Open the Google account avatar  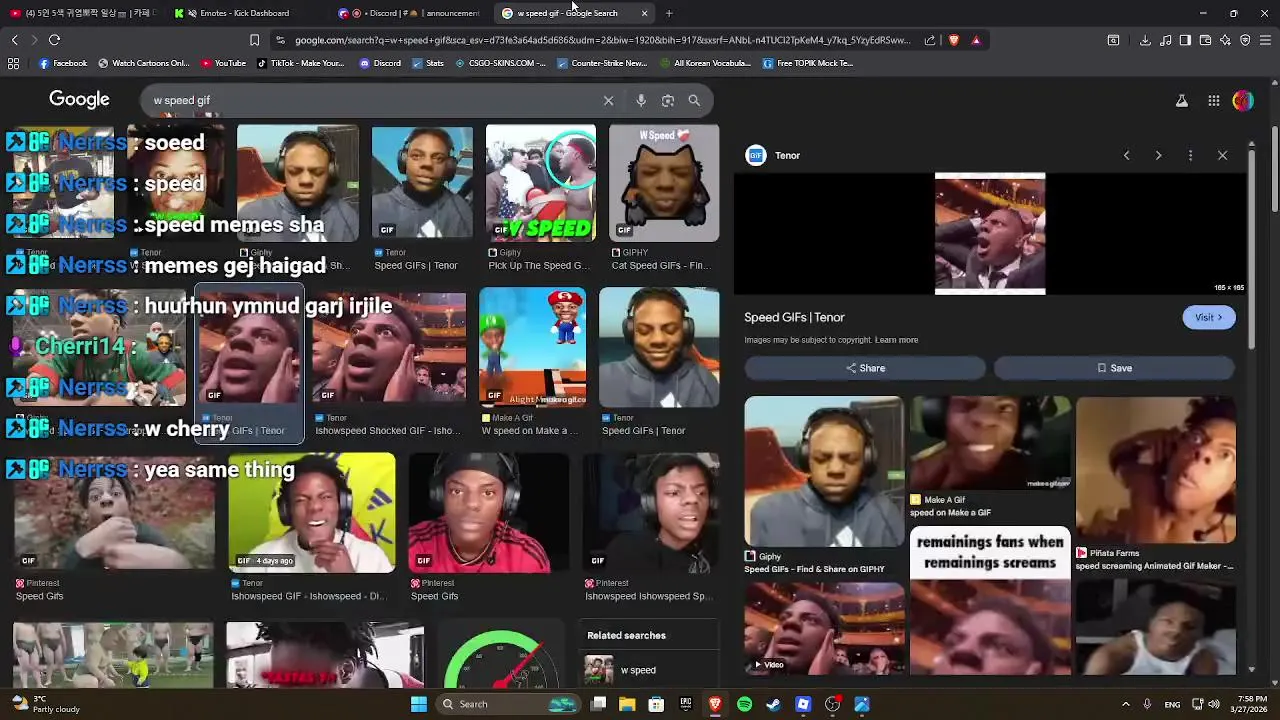coord(1243,100)
